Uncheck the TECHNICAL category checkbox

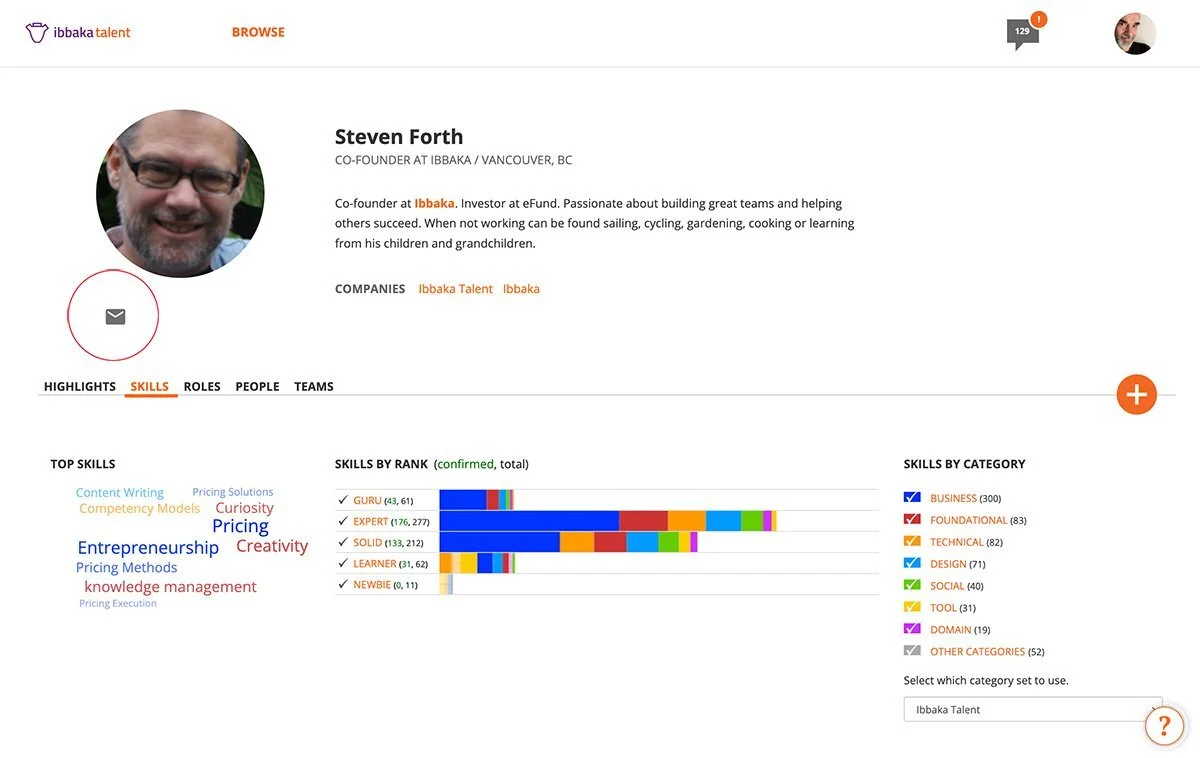click(x=912, y=541)
